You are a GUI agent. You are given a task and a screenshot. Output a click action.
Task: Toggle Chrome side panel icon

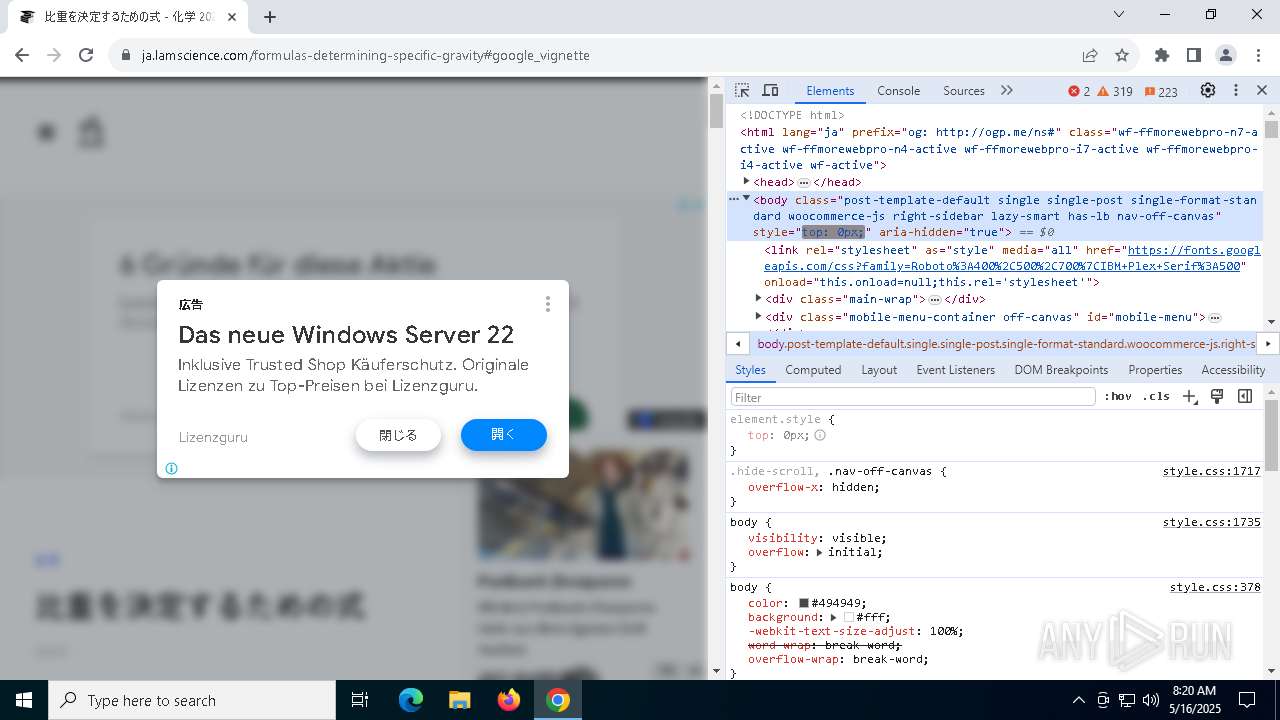[1193, 55]
